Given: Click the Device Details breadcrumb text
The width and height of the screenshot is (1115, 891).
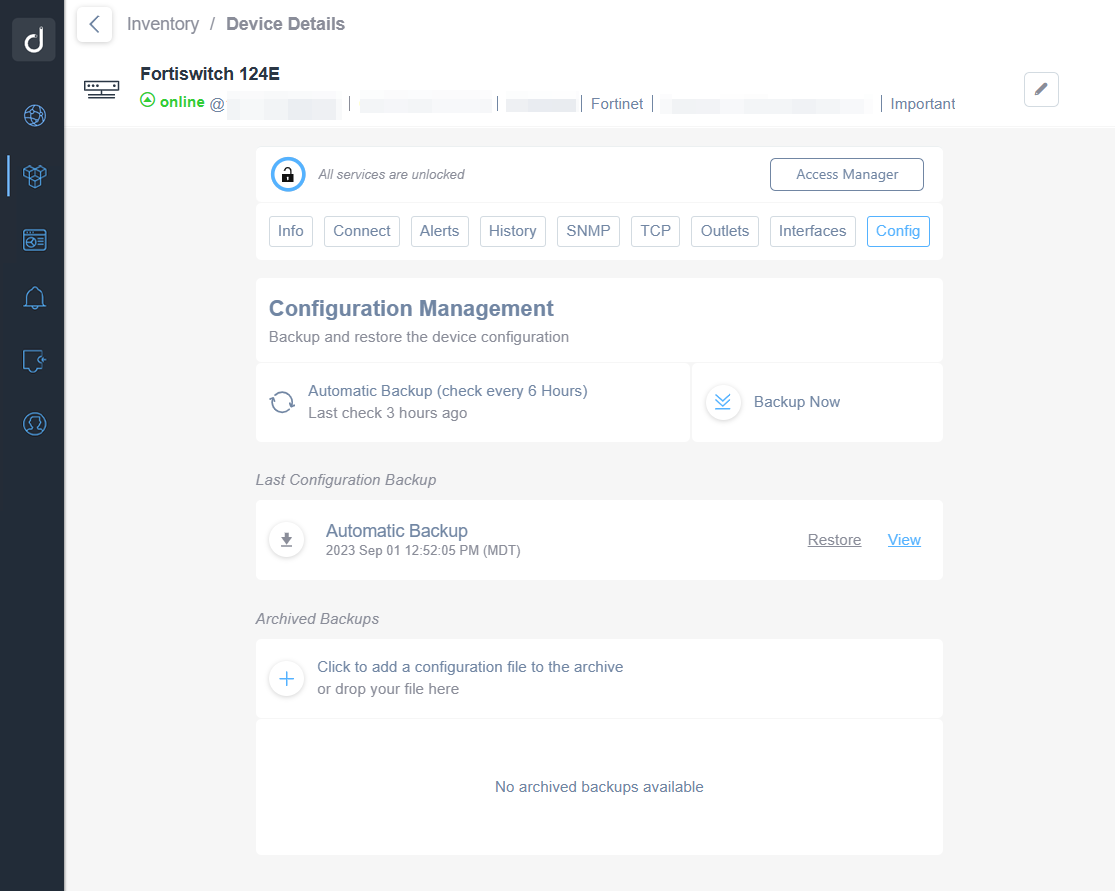Looking at the screenshot, I should coord(285,24).
